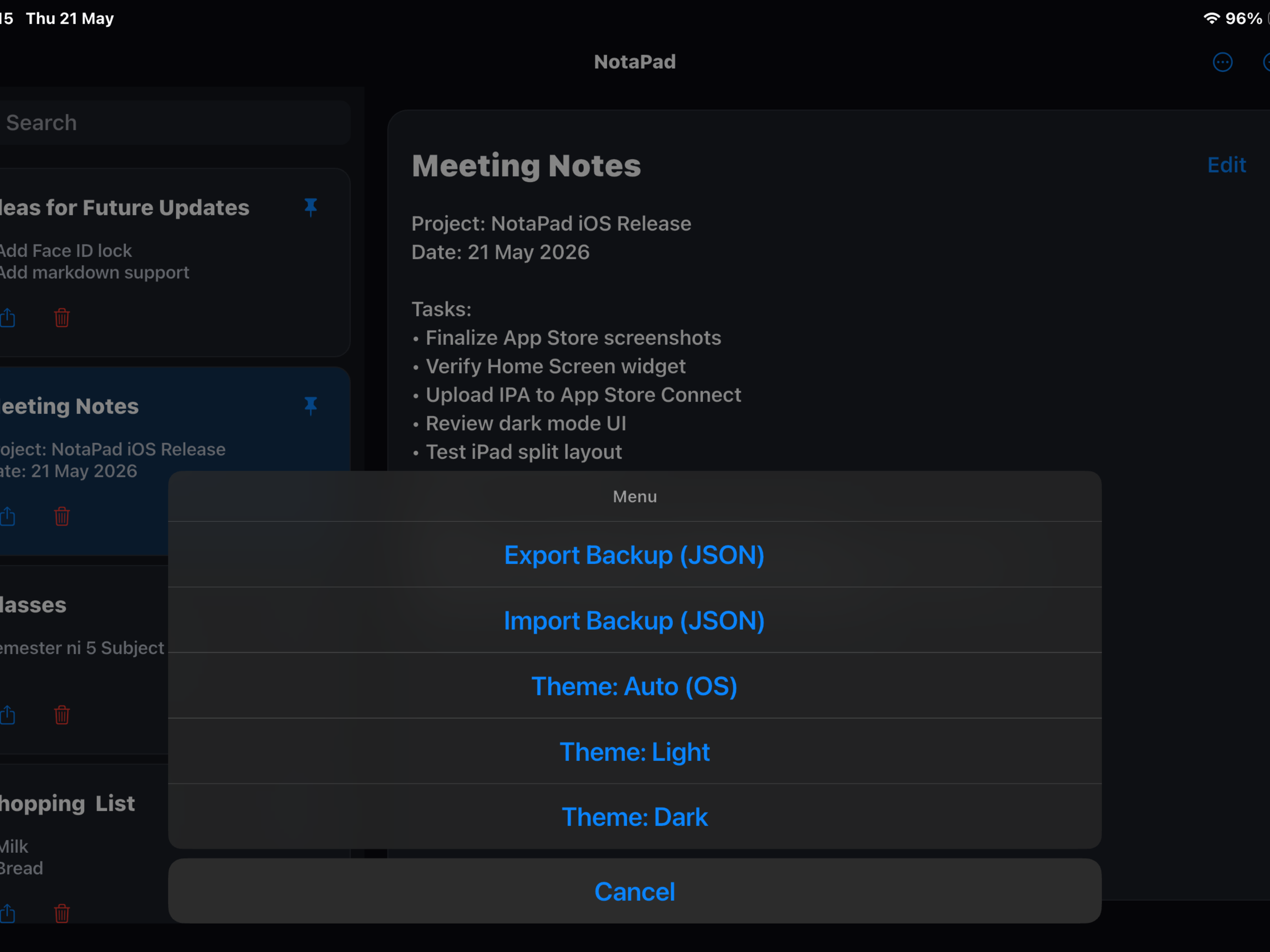This screenshot has height=952, width=1270.
Task: Cancel the menu sheet
Action: pos(635,891)
